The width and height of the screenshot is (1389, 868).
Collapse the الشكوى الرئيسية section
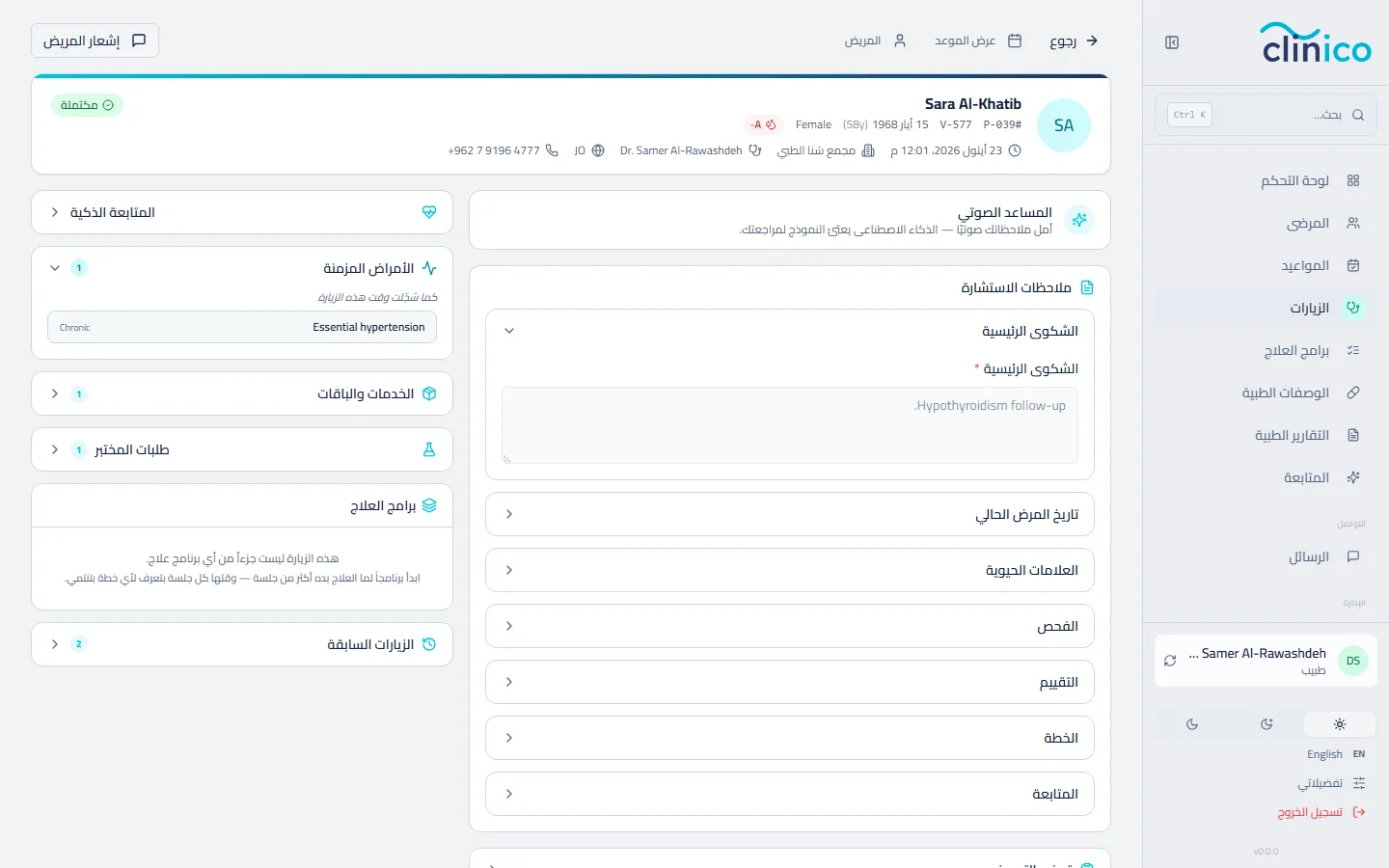coord(790,331)
